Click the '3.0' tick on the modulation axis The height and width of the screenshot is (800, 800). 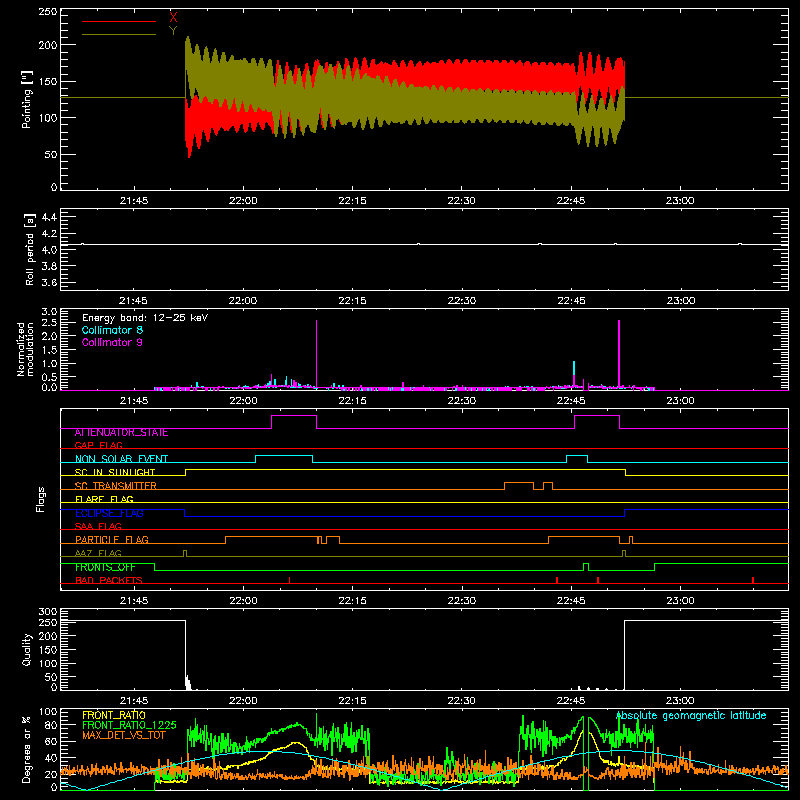click(x=49, y=312)
